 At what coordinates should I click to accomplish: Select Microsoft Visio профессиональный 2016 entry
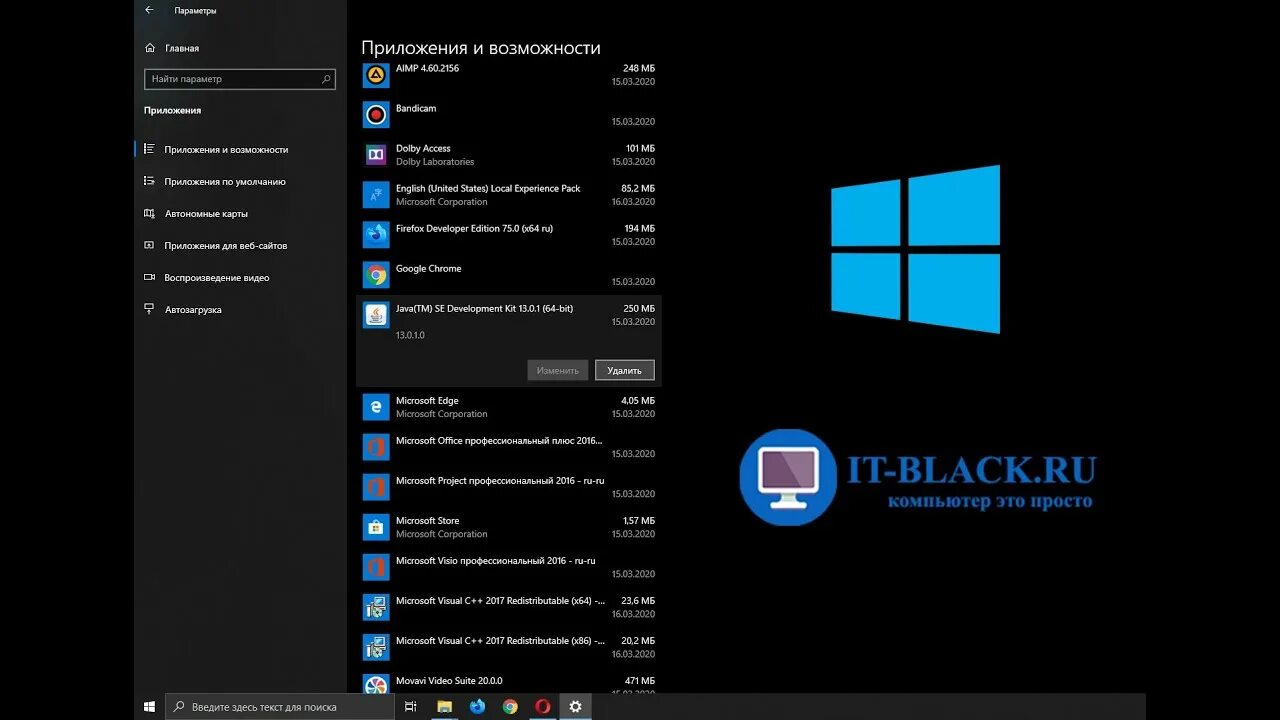509,567
